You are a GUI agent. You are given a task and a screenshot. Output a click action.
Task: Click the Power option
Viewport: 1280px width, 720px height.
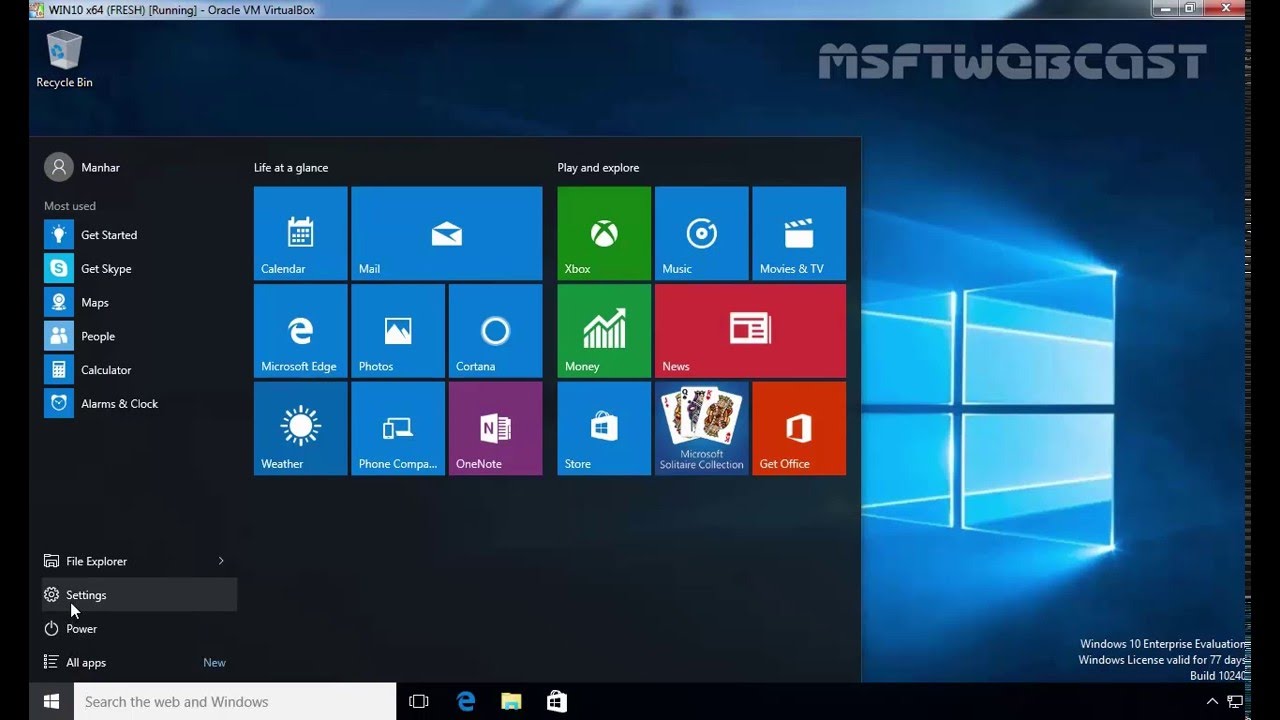[x=139, y=629]
